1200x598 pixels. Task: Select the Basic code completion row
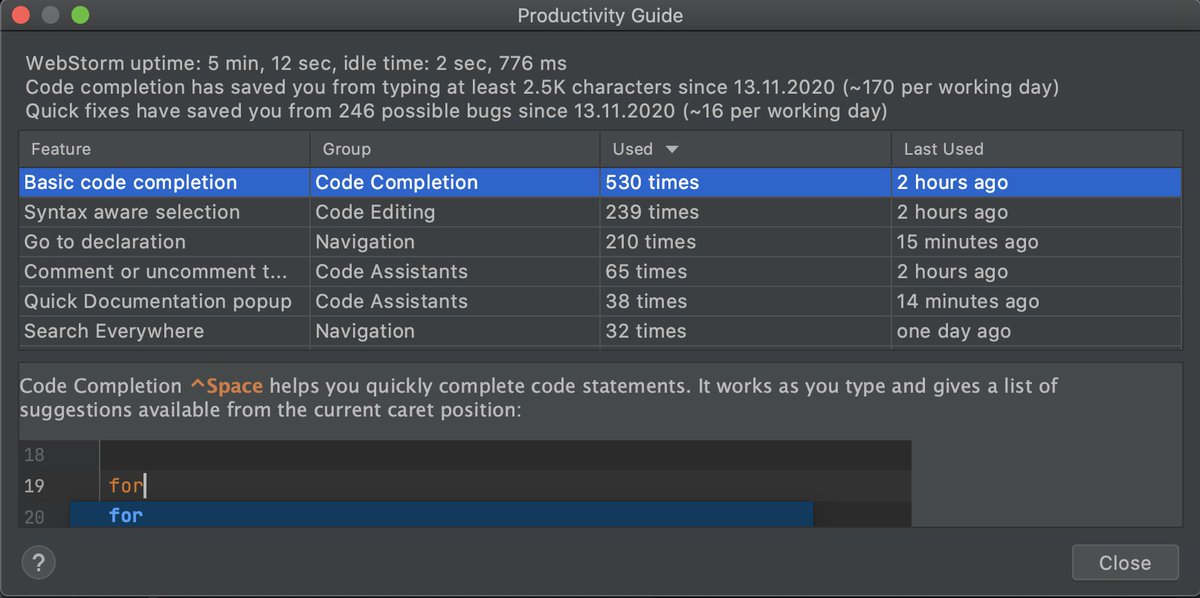[130, 182]
